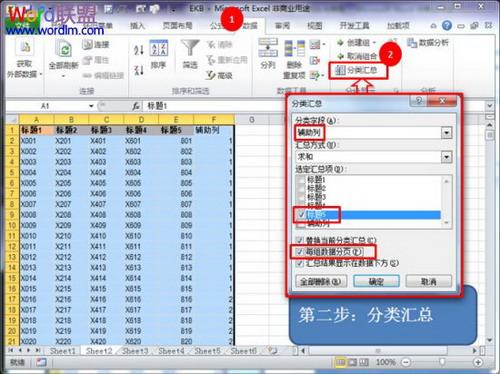Click the formula bar showing 标题1
500x374 pixels.
[x=313, y=106]
